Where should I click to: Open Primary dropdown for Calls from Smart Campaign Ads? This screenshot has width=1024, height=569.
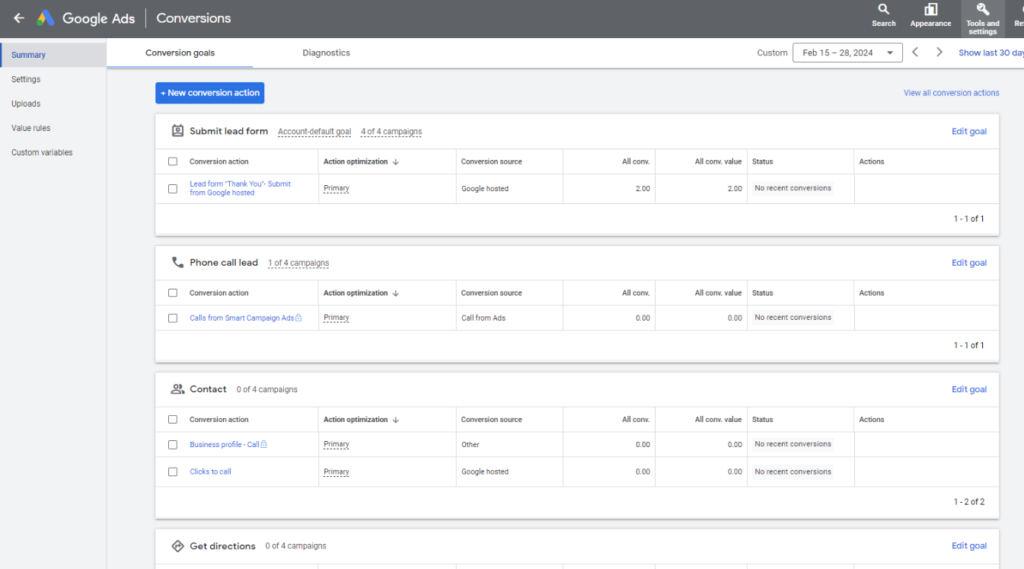click(x=336, y=317)
